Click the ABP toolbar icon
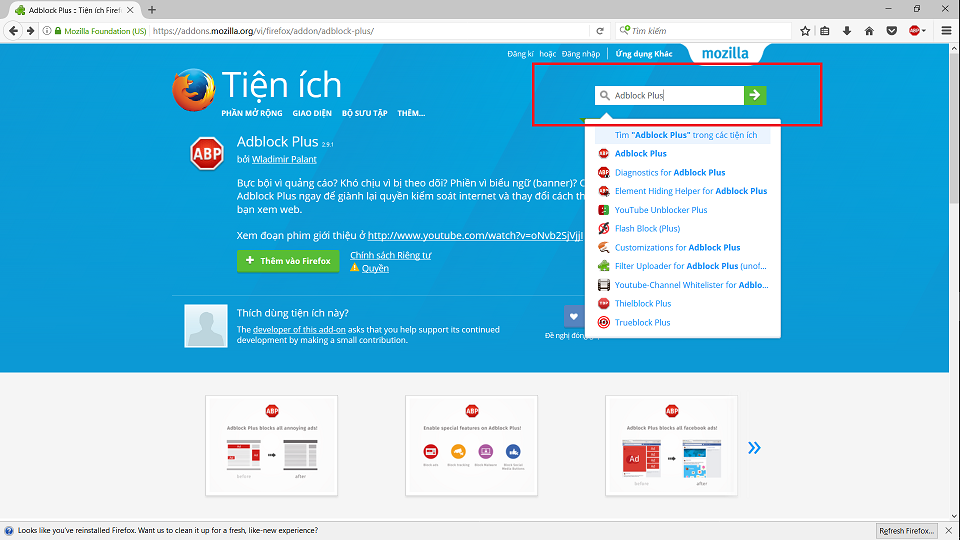The image size is (960, 540). [x=914, y=31]
